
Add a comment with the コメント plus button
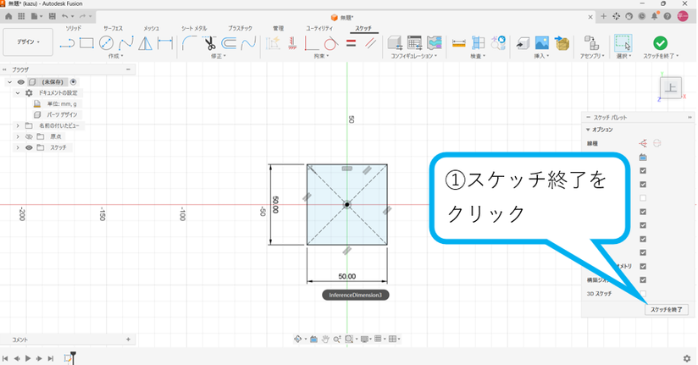coord(128,339)
